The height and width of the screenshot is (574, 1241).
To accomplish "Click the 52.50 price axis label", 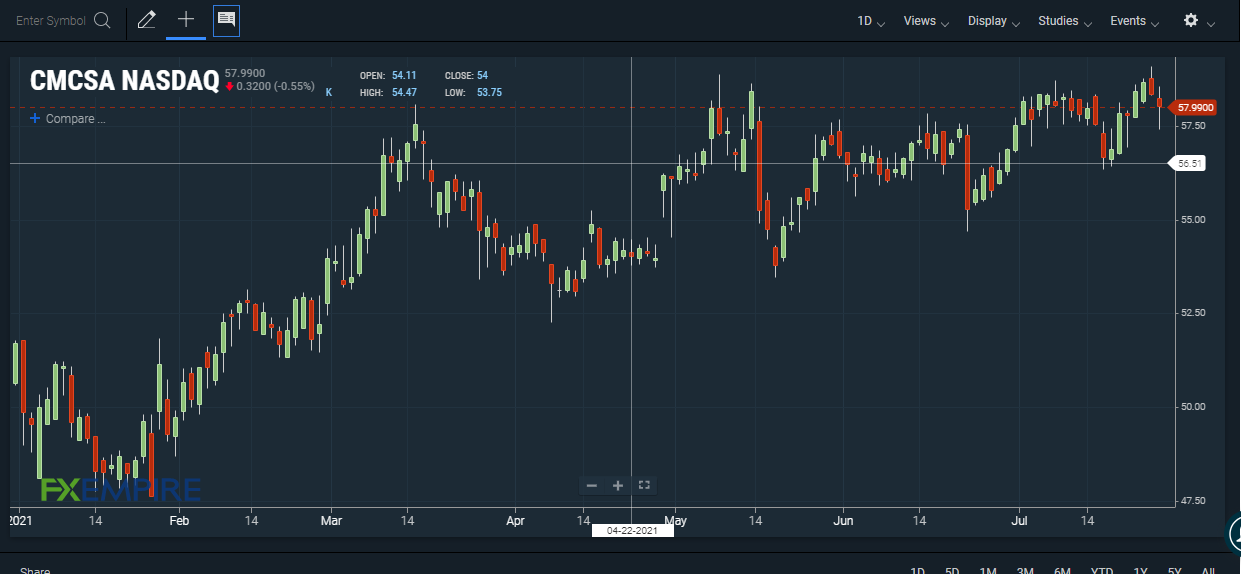I will pyautogui.click(x=1192, y=313).
